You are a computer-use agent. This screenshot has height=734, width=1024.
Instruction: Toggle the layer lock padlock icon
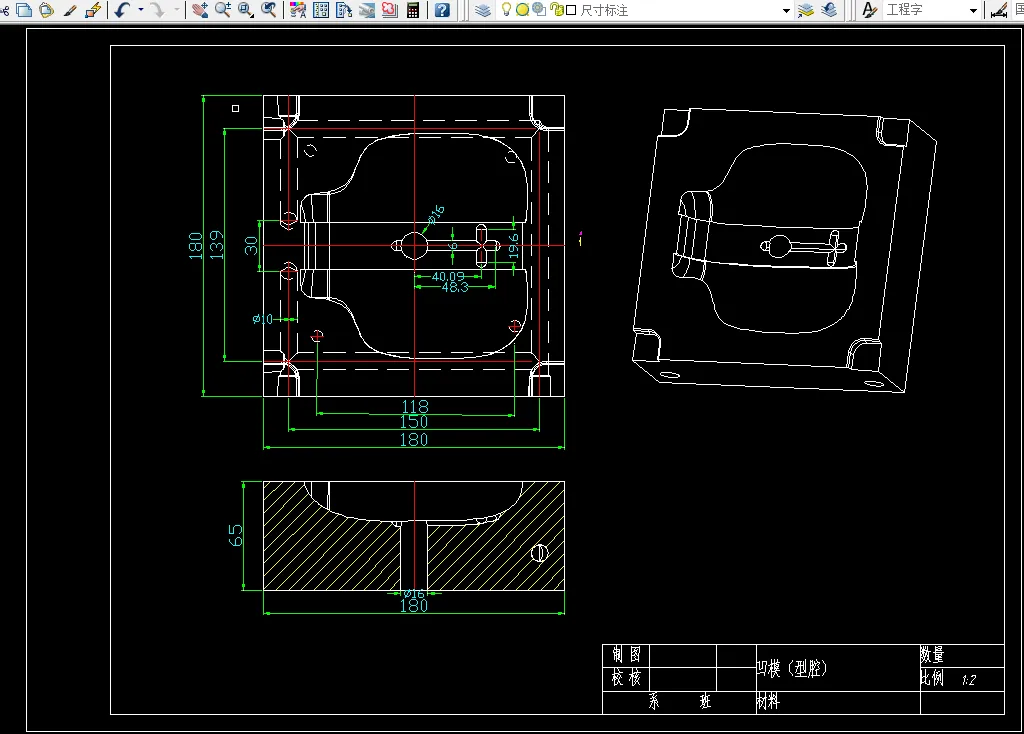[557, 10]
